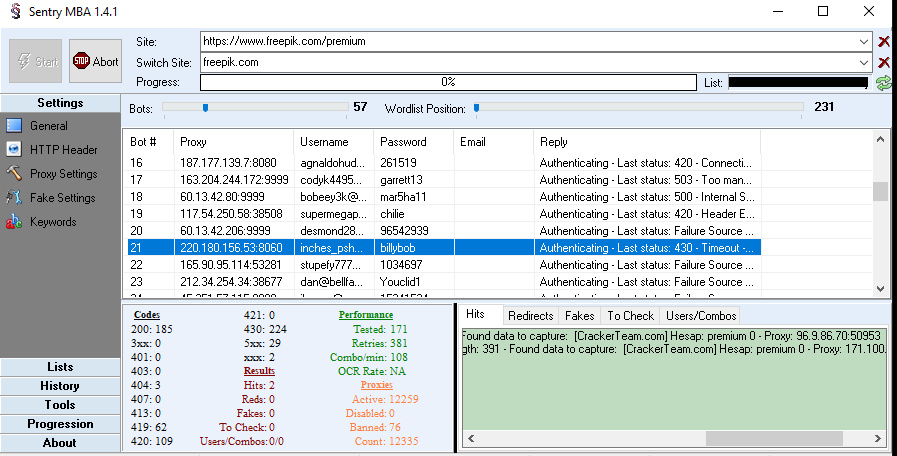Click the greyed-out Start lightning button
Viewport: 897px width, 456px height.
click(x=35, y=61)
